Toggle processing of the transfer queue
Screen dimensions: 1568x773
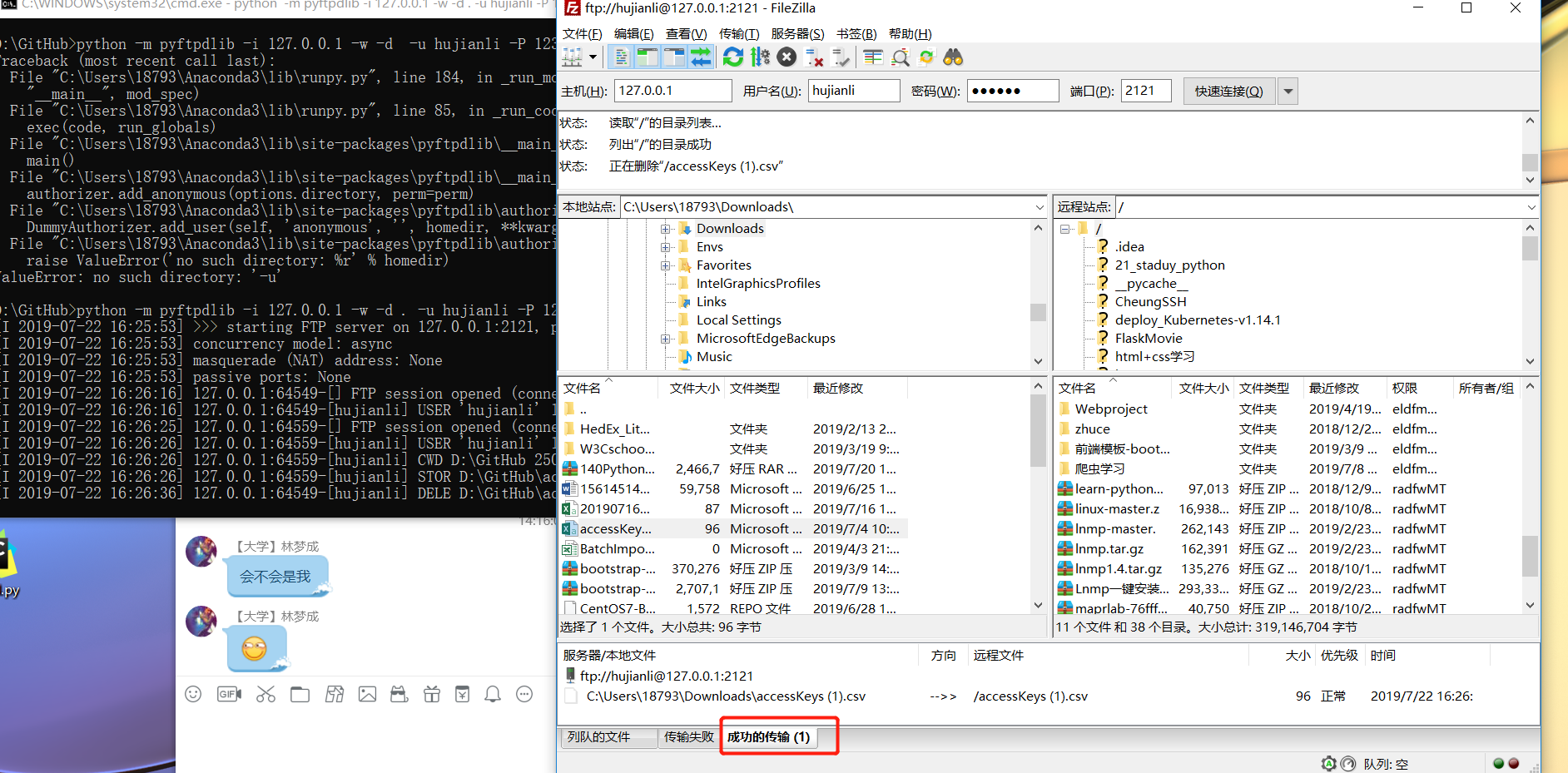tap(760, 57)
